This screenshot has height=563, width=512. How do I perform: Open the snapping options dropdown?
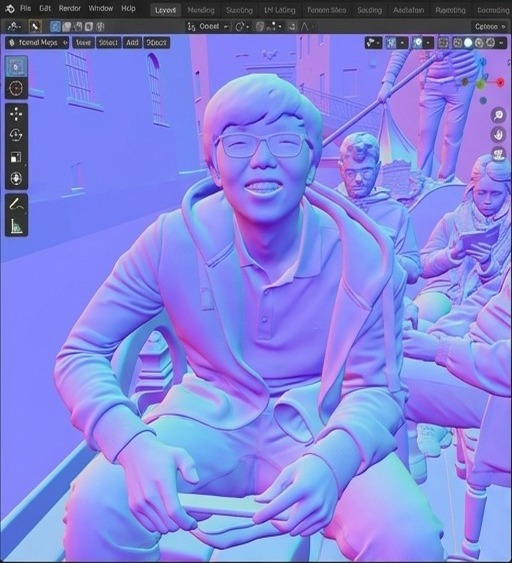(x=275, y=27)
